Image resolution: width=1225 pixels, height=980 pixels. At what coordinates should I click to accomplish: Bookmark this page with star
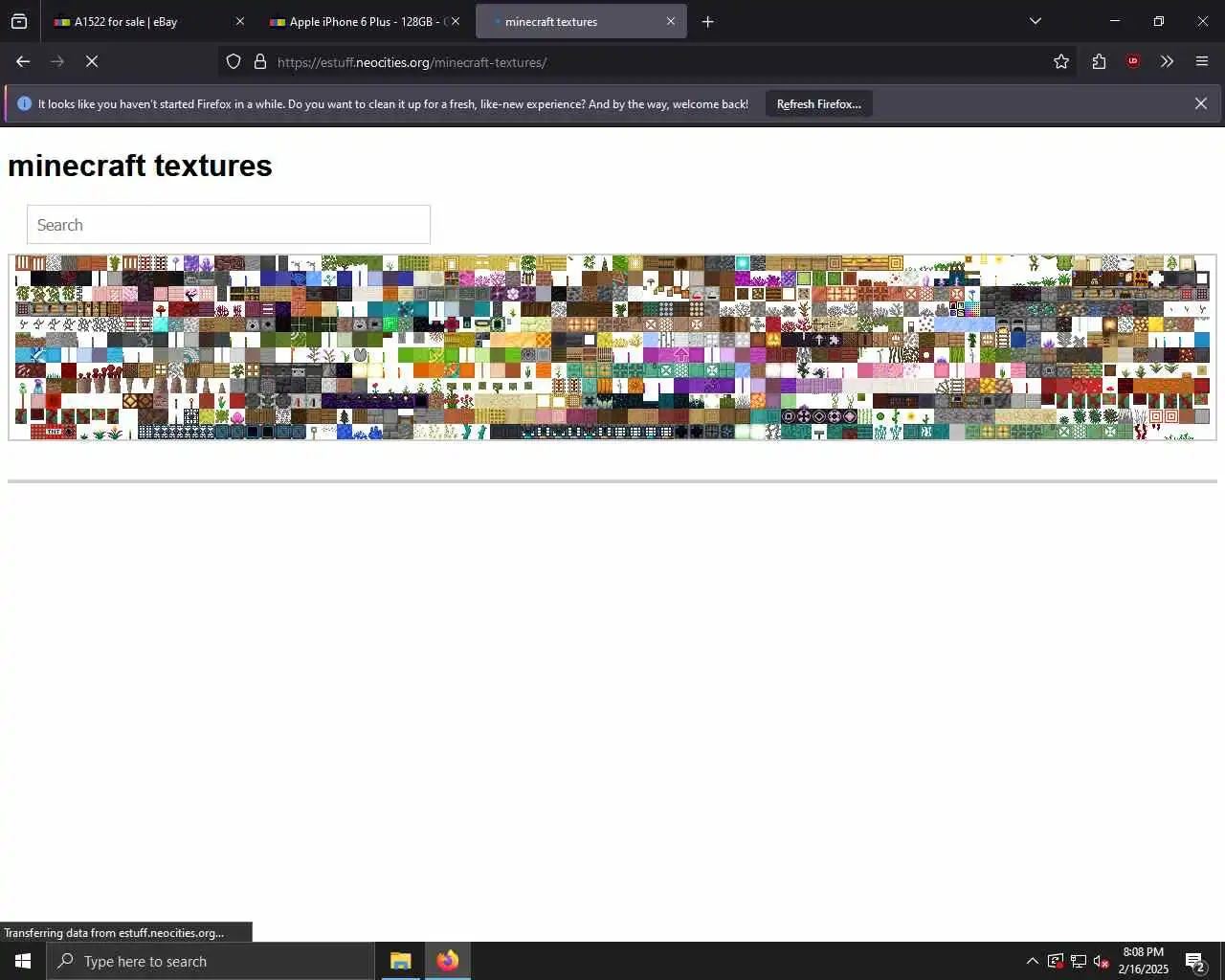(x=1061, y=61)
